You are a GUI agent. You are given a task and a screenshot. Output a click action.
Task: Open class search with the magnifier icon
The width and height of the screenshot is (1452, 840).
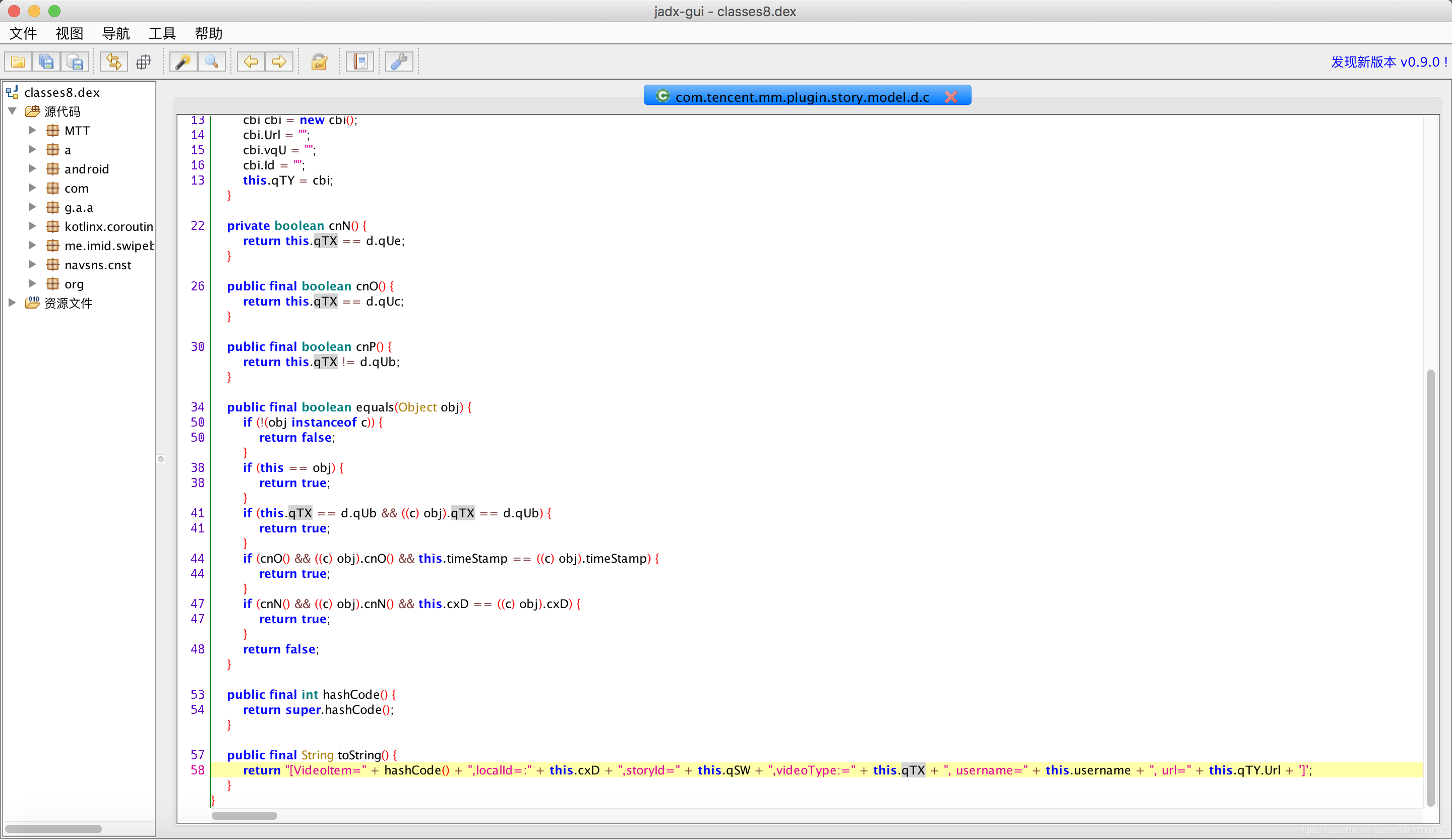[211, 62]
